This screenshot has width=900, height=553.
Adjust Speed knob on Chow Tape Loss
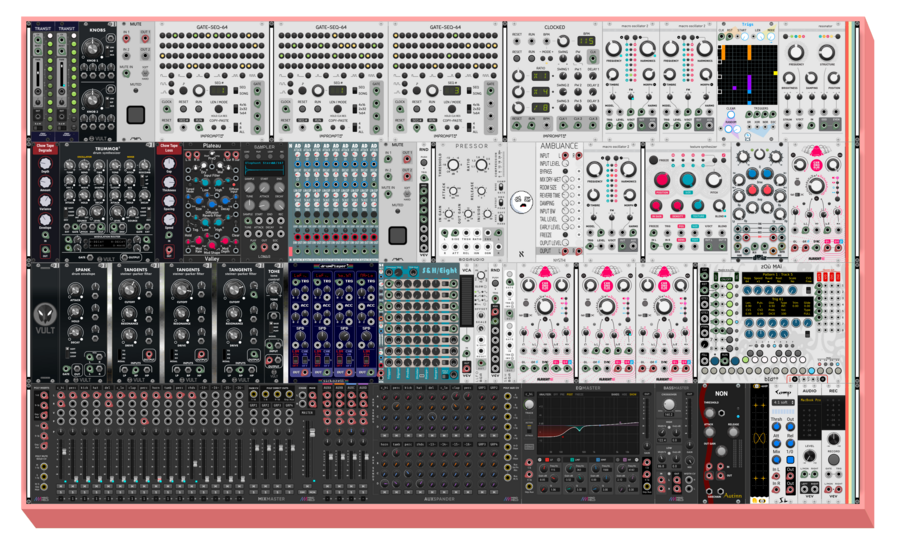pyautogui.click(x=169, y=221)
